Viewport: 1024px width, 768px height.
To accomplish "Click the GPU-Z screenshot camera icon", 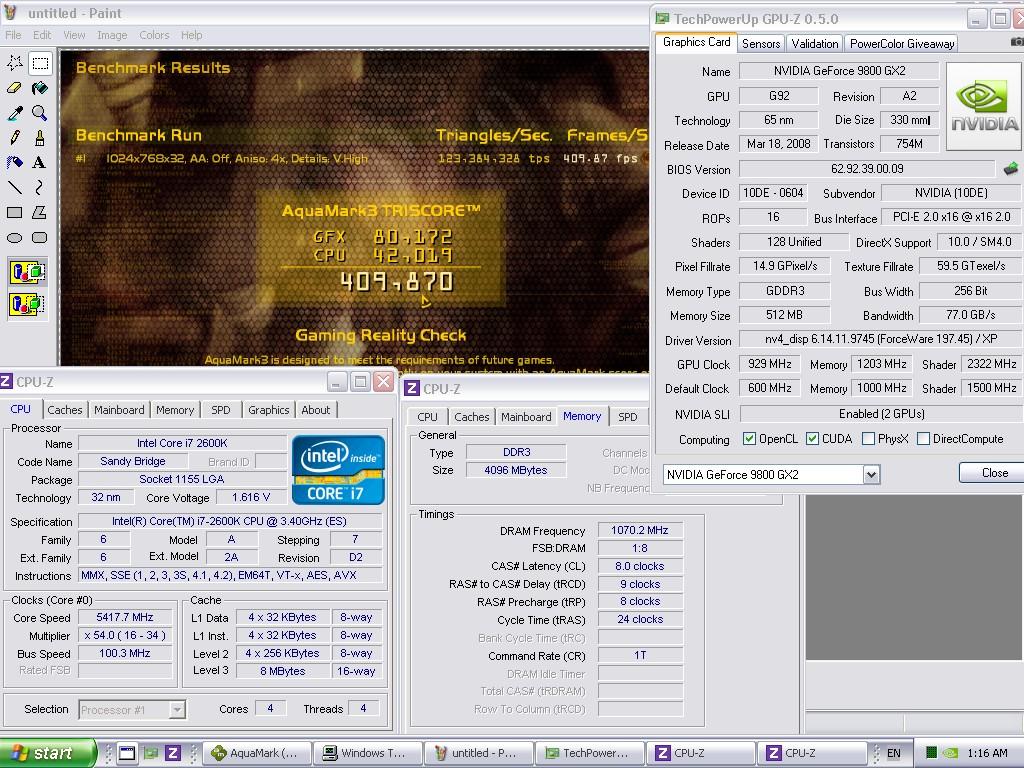I will pos(1017,42).
